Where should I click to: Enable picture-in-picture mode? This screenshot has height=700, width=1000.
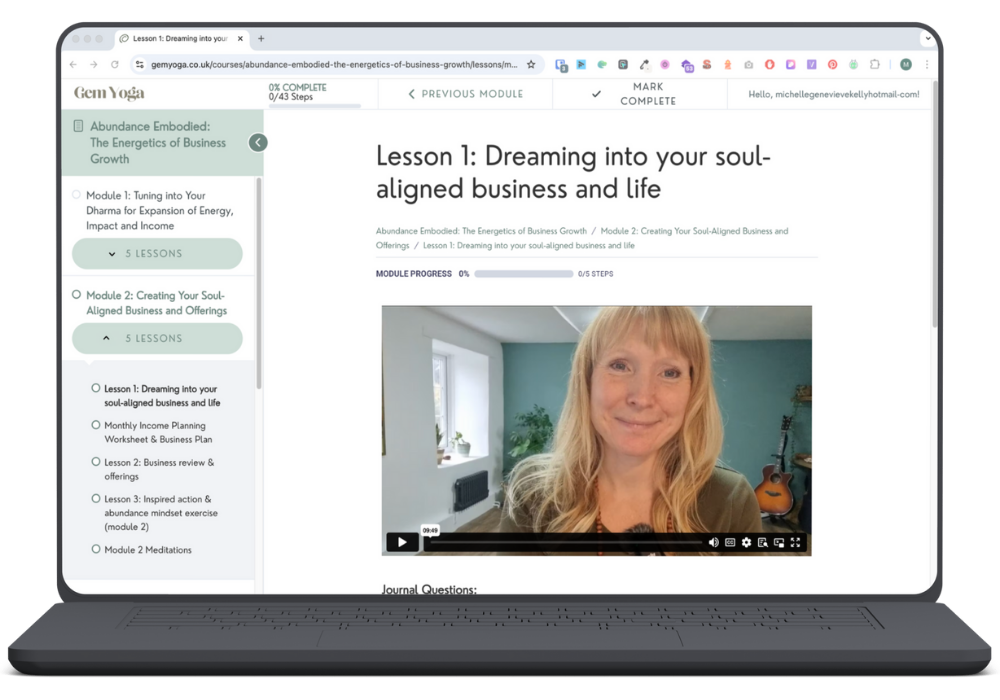(x=779, y=542)
